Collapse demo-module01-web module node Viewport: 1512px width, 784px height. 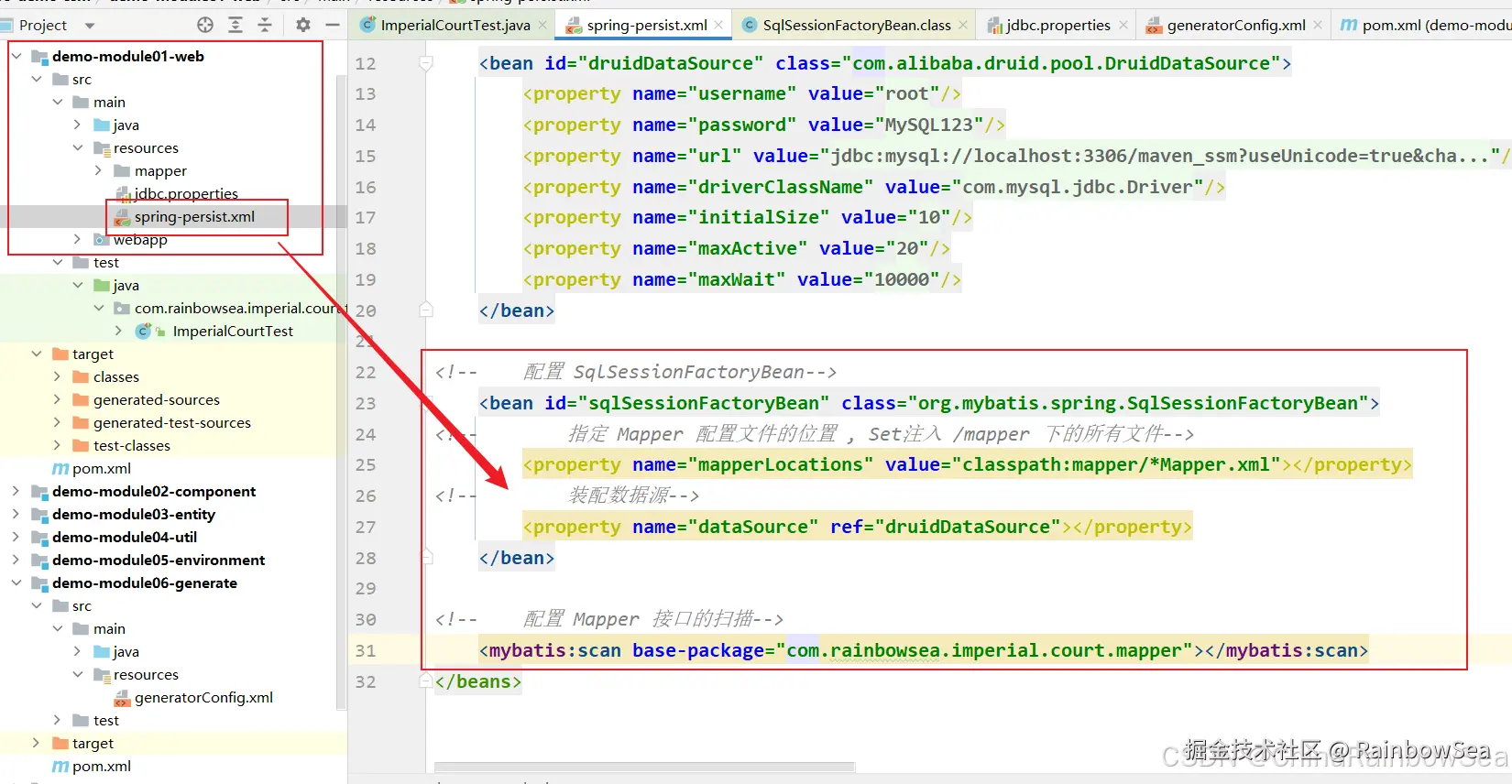(x=16, y=56)
